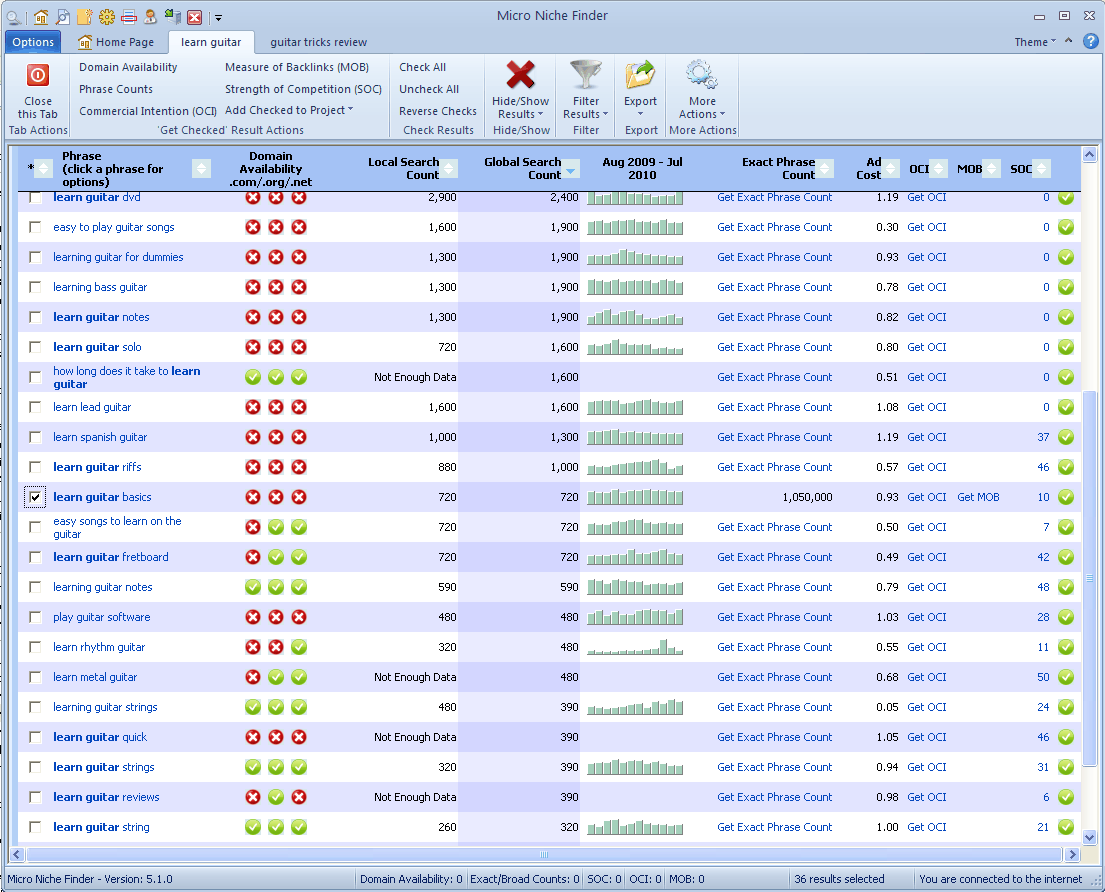1105x892 pixels.
Task: Check the learn guitar fretboard checkbox
Action: click(x=35, y=557)
